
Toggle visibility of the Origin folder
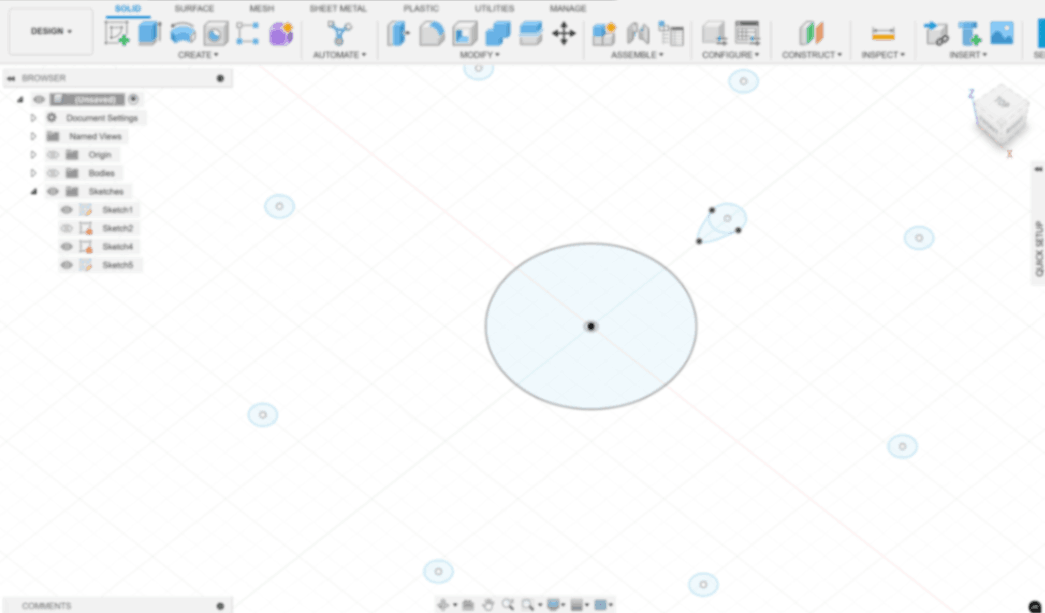tap(53, 155)
